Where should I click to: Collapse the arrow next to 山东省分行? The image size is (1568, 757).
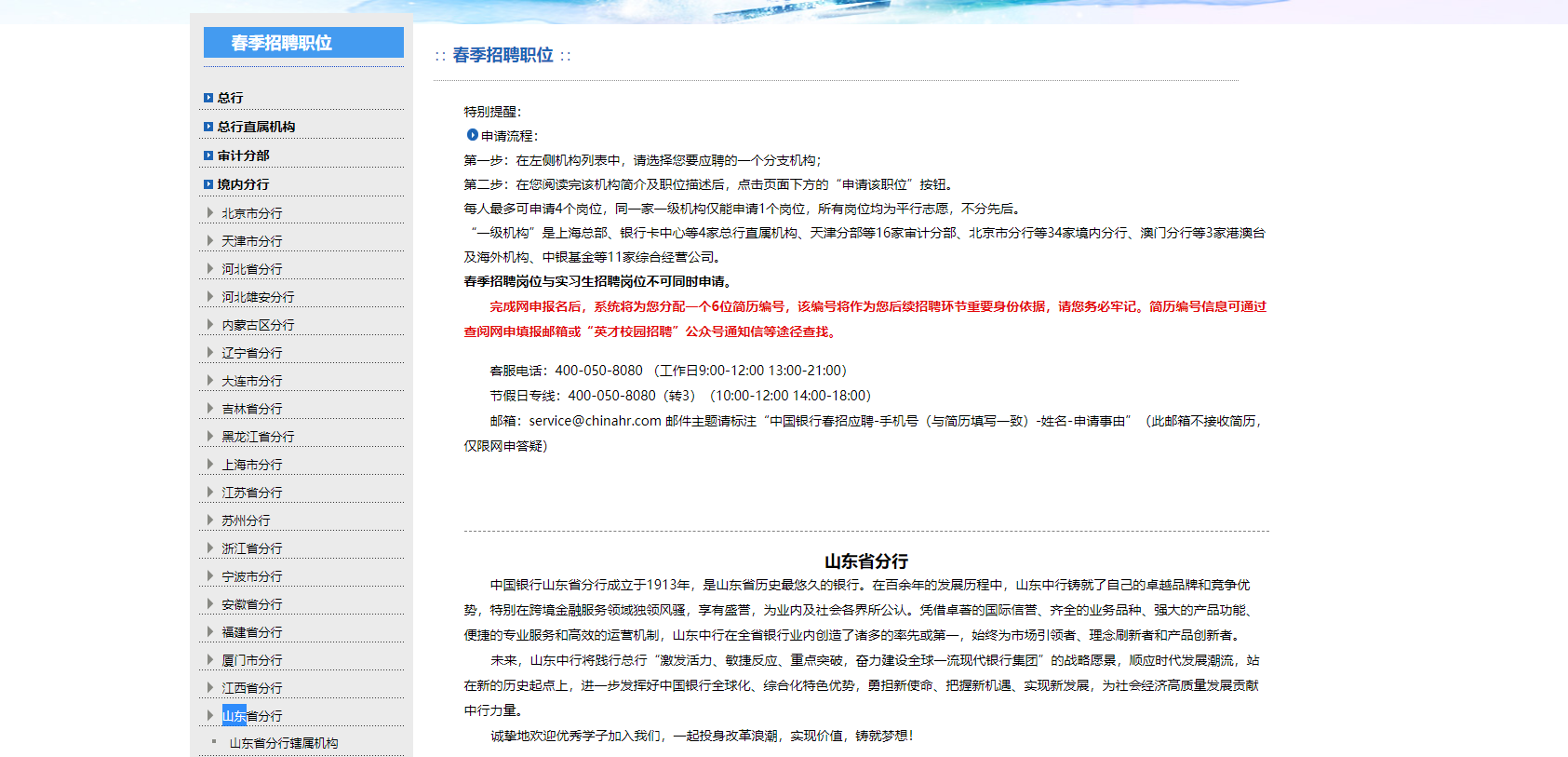tap(210, 715)
